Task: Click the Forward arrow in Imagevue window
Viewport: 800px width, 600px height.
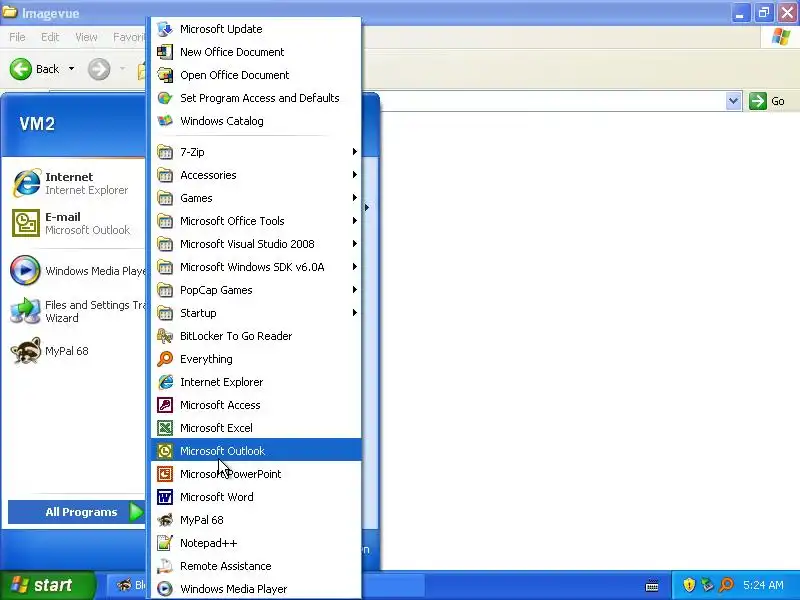Action: coord(99,69)
